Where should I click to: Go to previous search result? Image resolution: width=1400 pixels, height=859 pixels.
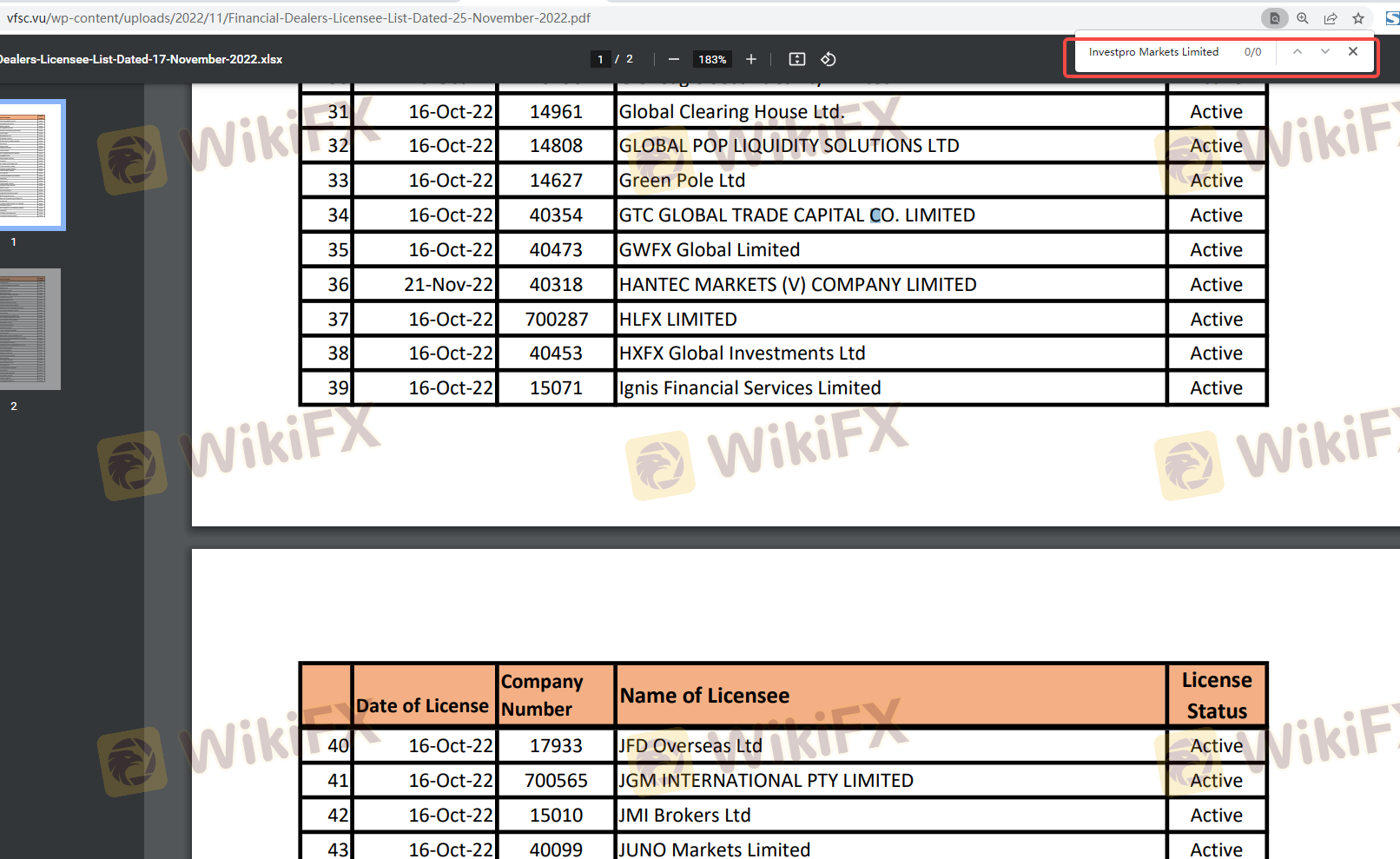pyautogui.click(x=1297, y=52)
